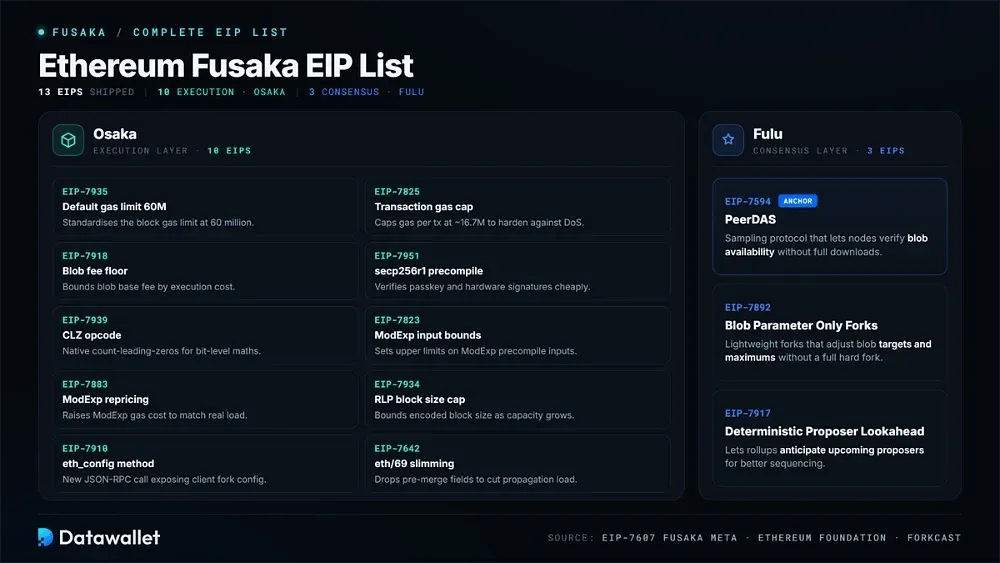Viewport: 1000px width, 563px height.
Task: Click 'Native count-leading-zeros' description
Action: coord(161,352)
